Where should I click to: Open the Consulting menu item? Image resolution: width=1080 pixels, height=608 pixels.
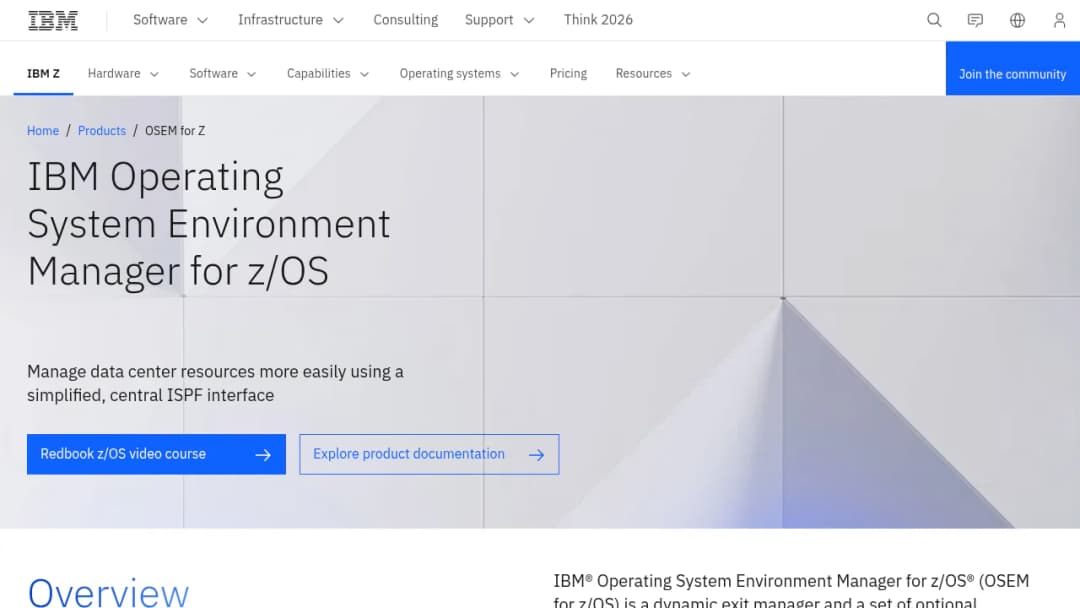pos(406,20)
